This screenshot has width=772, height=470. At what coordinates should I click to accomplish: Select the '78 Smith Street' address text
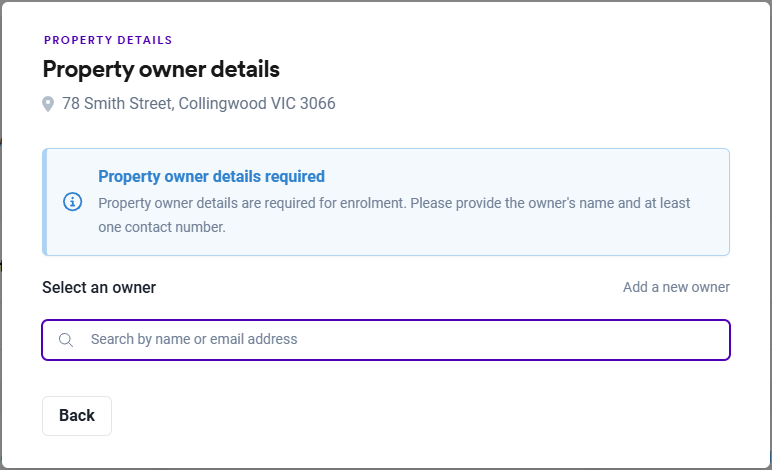(x=116, y=104)
